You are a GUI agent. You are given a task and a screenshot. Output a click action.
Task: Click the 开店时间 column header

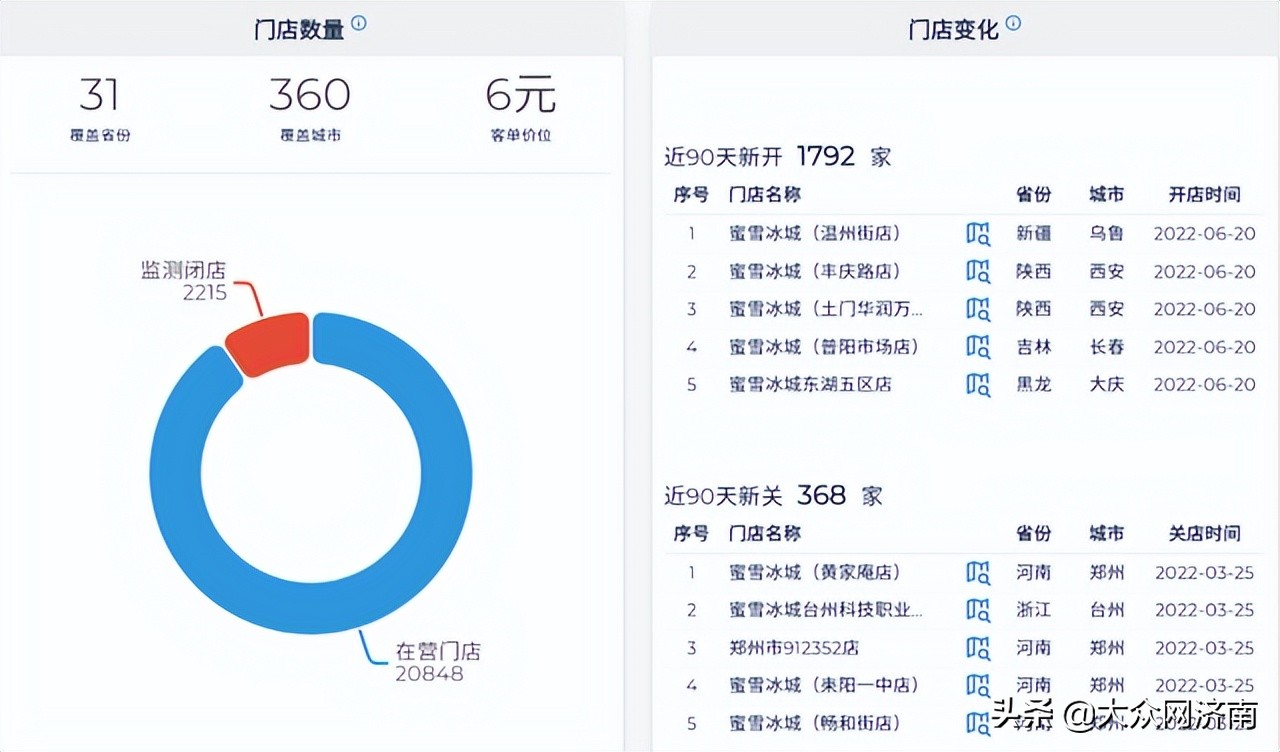point(1205,195)
